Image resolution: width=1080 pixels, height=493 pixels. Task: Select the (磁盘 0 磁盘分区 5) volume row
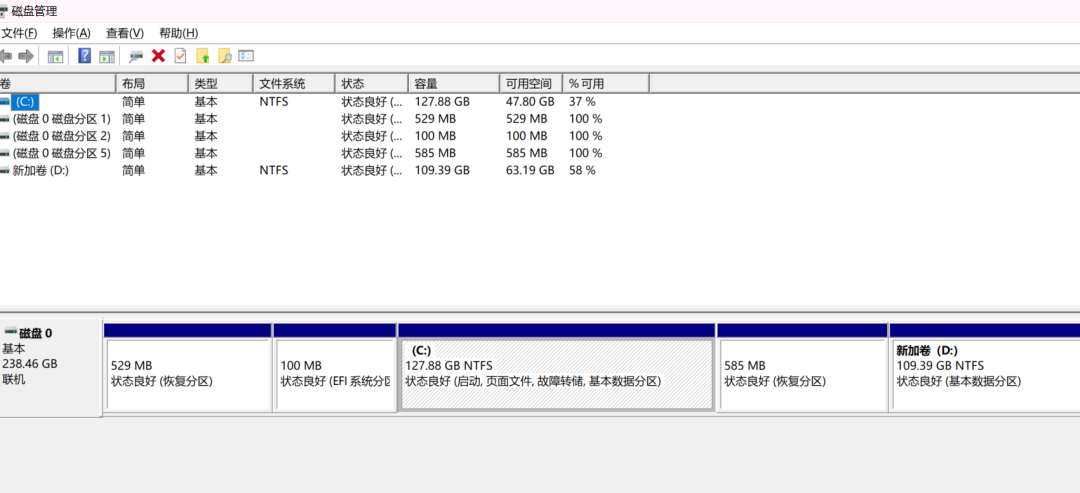[61, 154]
